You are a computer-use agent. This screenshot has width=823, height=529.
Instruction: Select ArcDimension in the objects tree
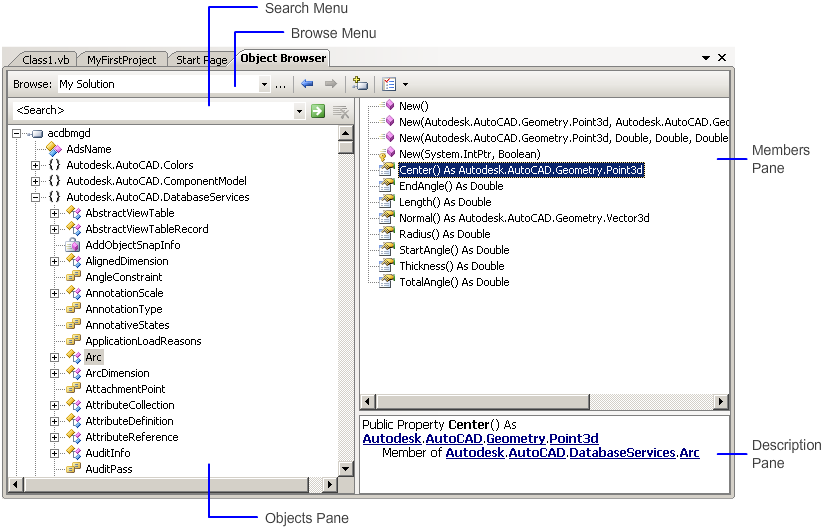(x=117, y=373)
